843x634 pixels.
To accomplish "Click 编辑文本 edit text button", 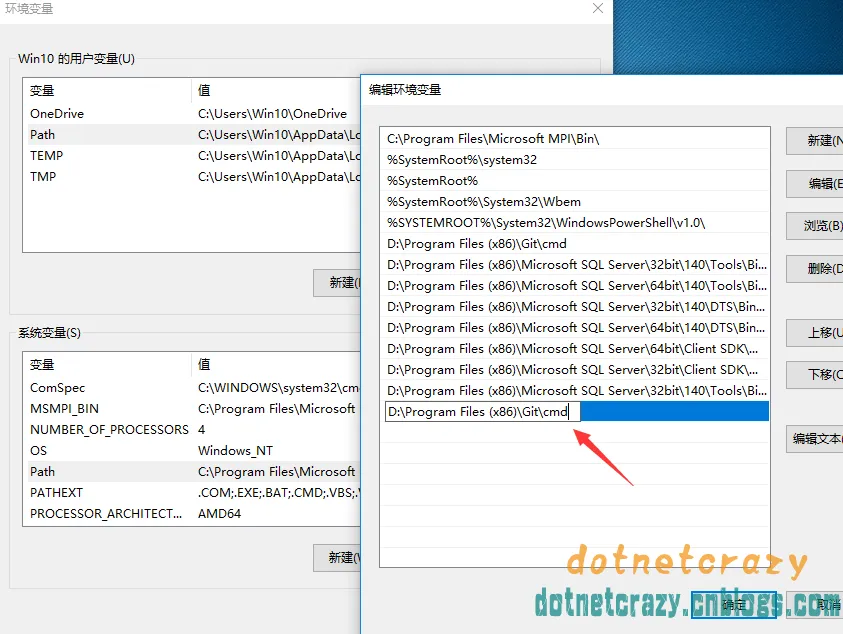I will pyautogui.click(x=815, y=439).
